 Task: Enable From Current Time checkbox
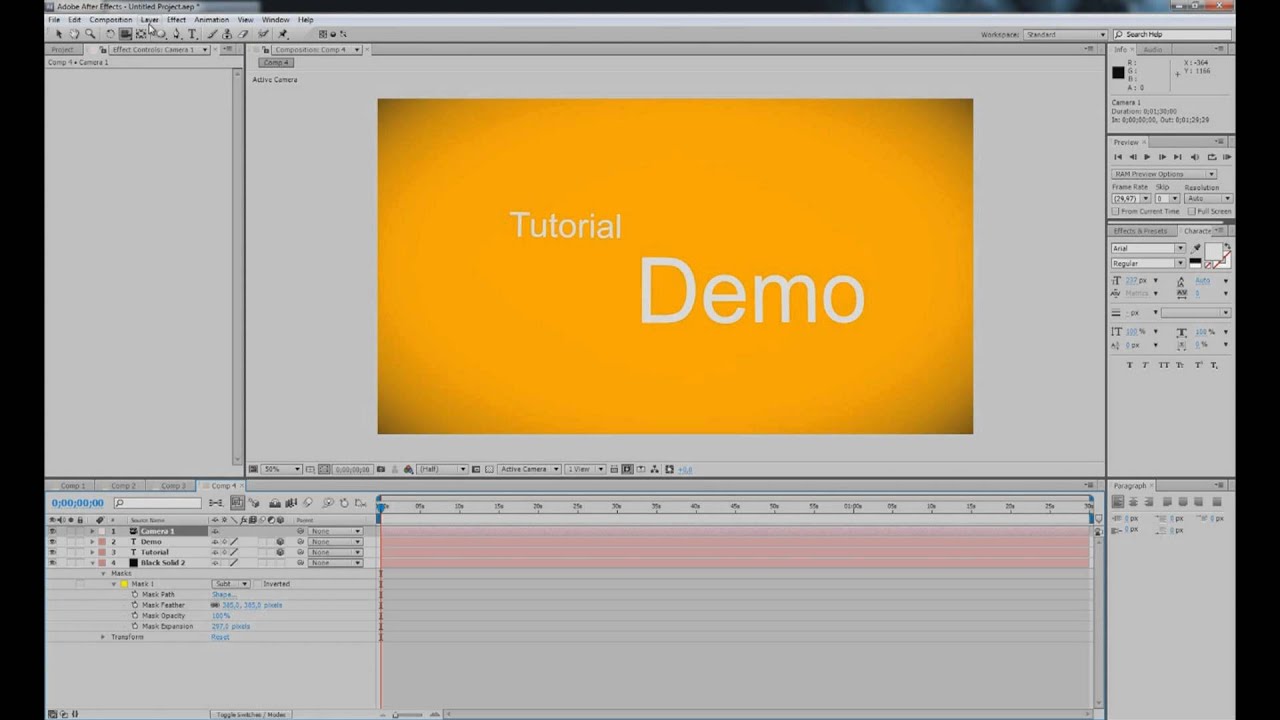(1116, 211)
